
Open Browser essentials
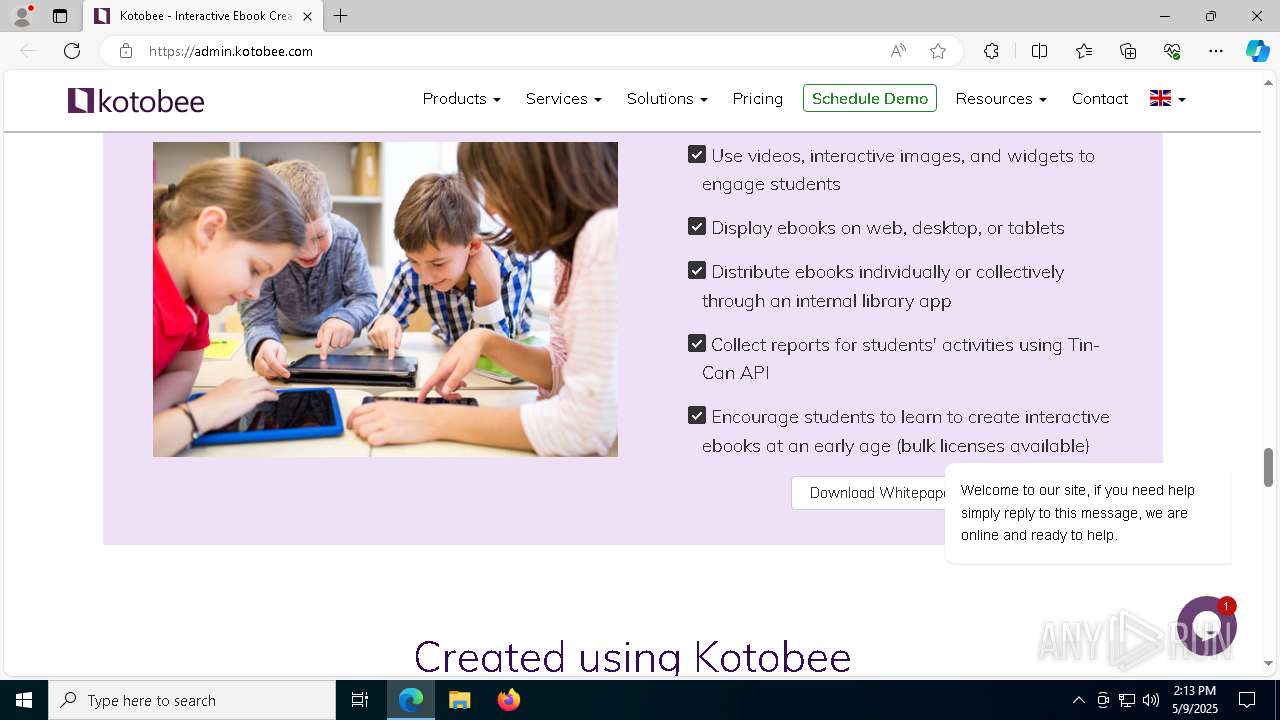(1172, 51)
